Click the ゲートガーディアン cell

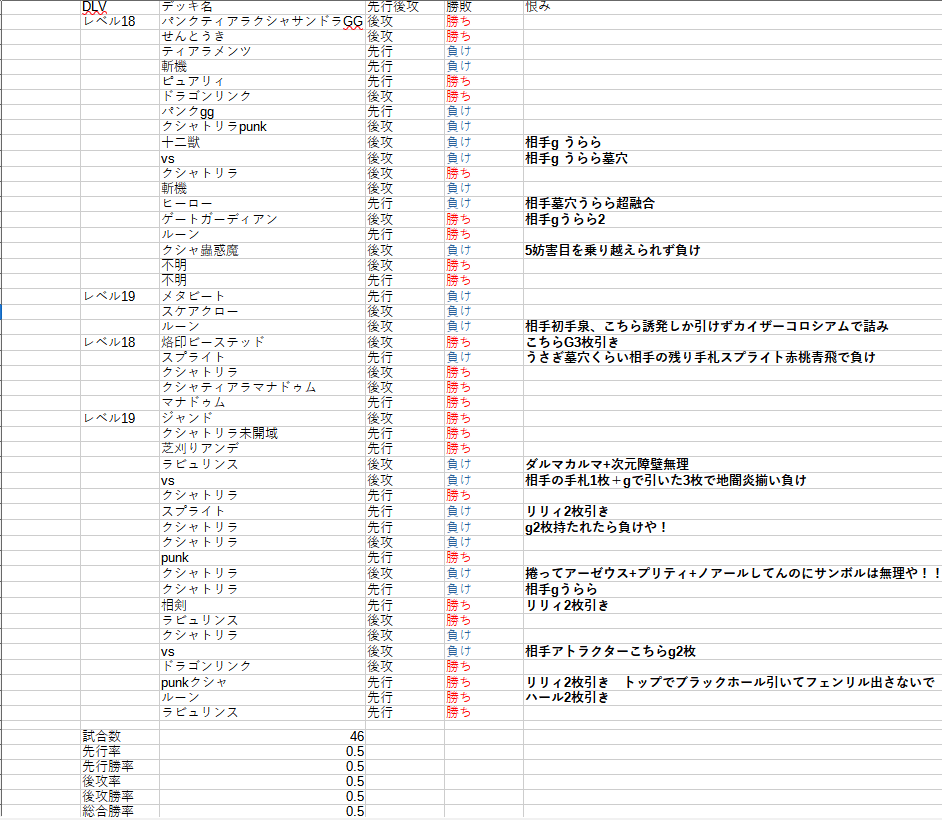pos(263,219)
